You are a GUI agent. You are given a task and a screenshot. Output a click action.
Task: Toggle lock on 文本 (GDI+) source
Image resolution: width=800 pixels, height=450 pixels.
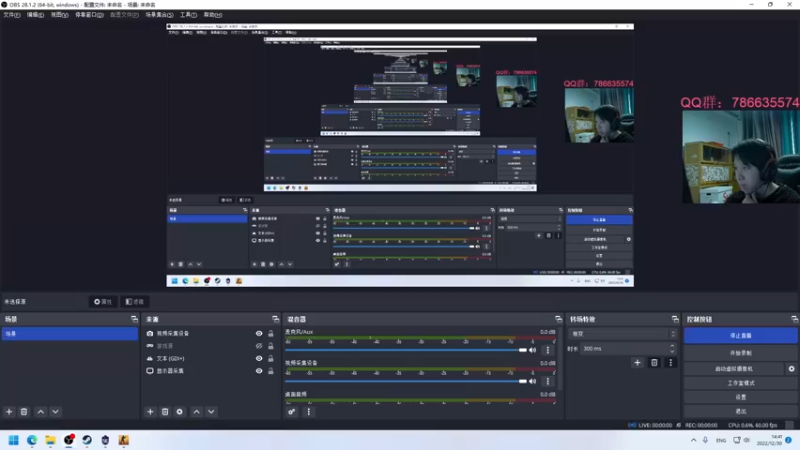(271, 358)
